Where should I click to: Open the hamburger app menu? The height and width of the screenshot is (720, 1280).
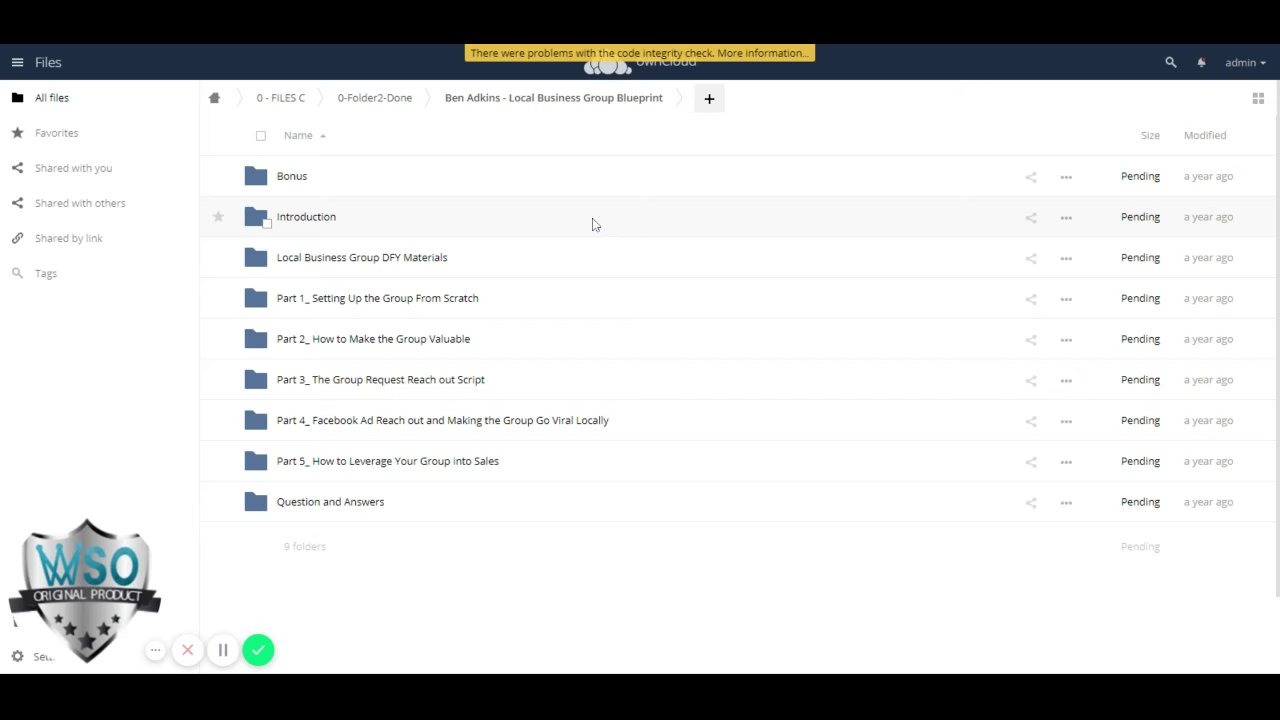pos(17,62)
